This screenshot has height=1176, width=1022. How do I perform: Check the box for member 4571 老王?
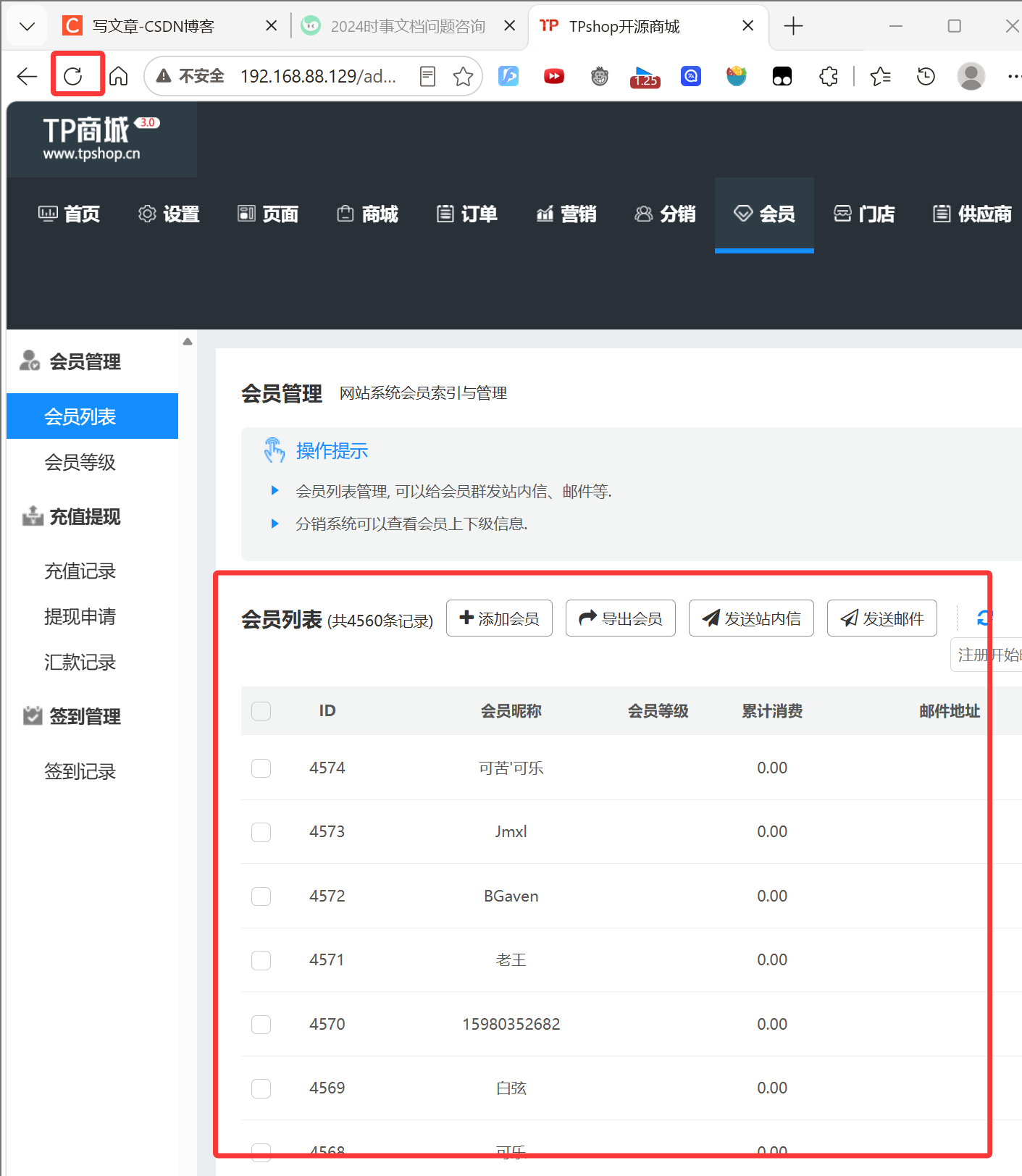[261, 960]
